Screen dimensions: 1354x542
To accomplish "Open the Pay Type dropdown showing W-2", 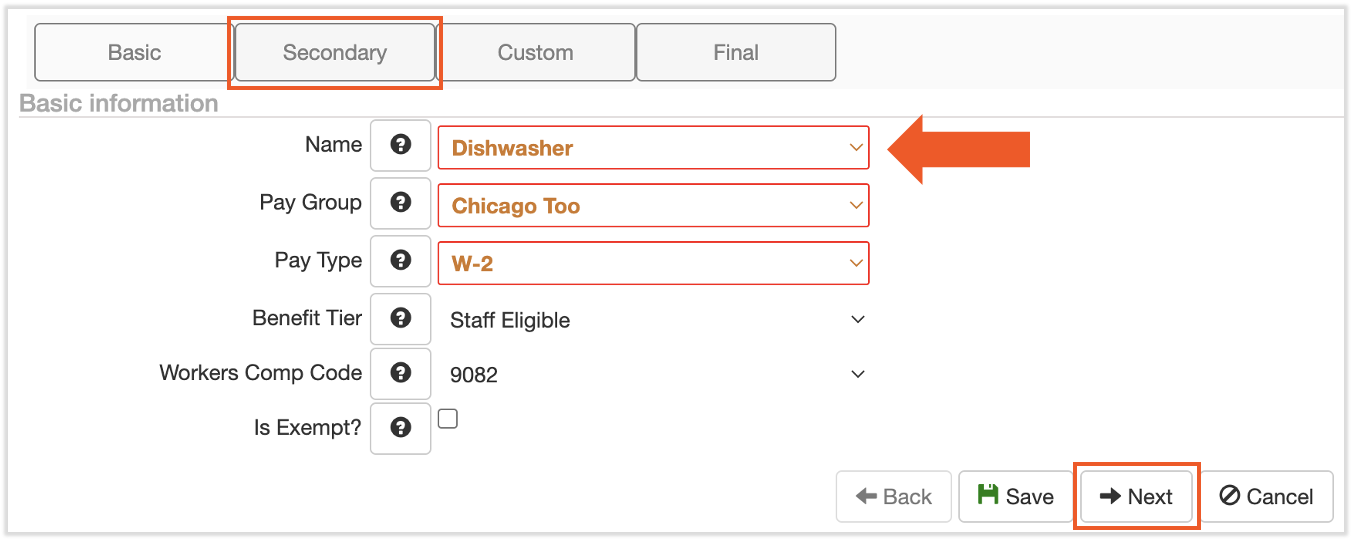I will (x=653, y=264).
